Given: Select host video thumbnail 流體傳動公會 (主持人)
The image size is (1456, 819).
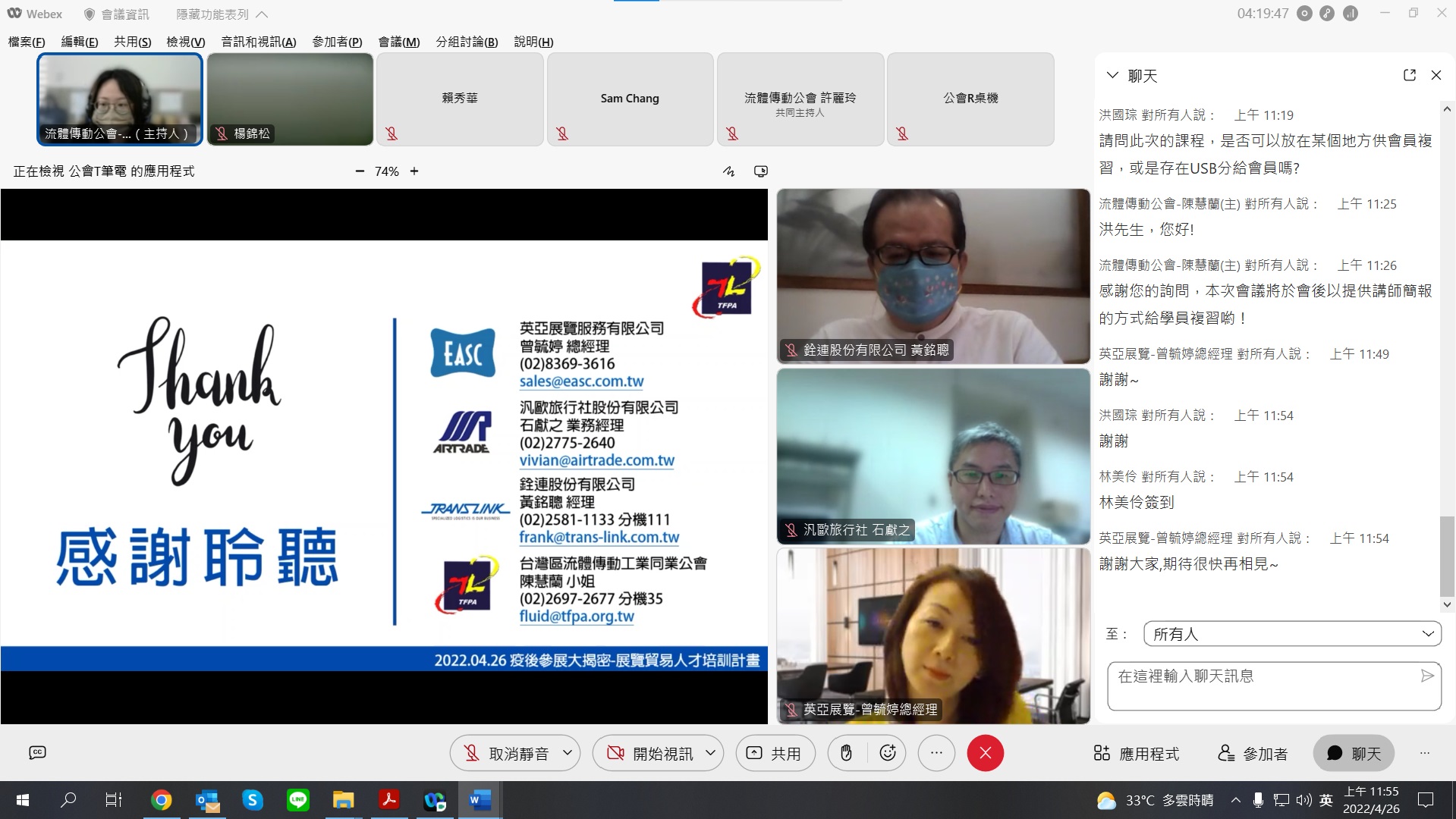Looking at the screenshot, I should pyautogui.click(x=120, y=99).
